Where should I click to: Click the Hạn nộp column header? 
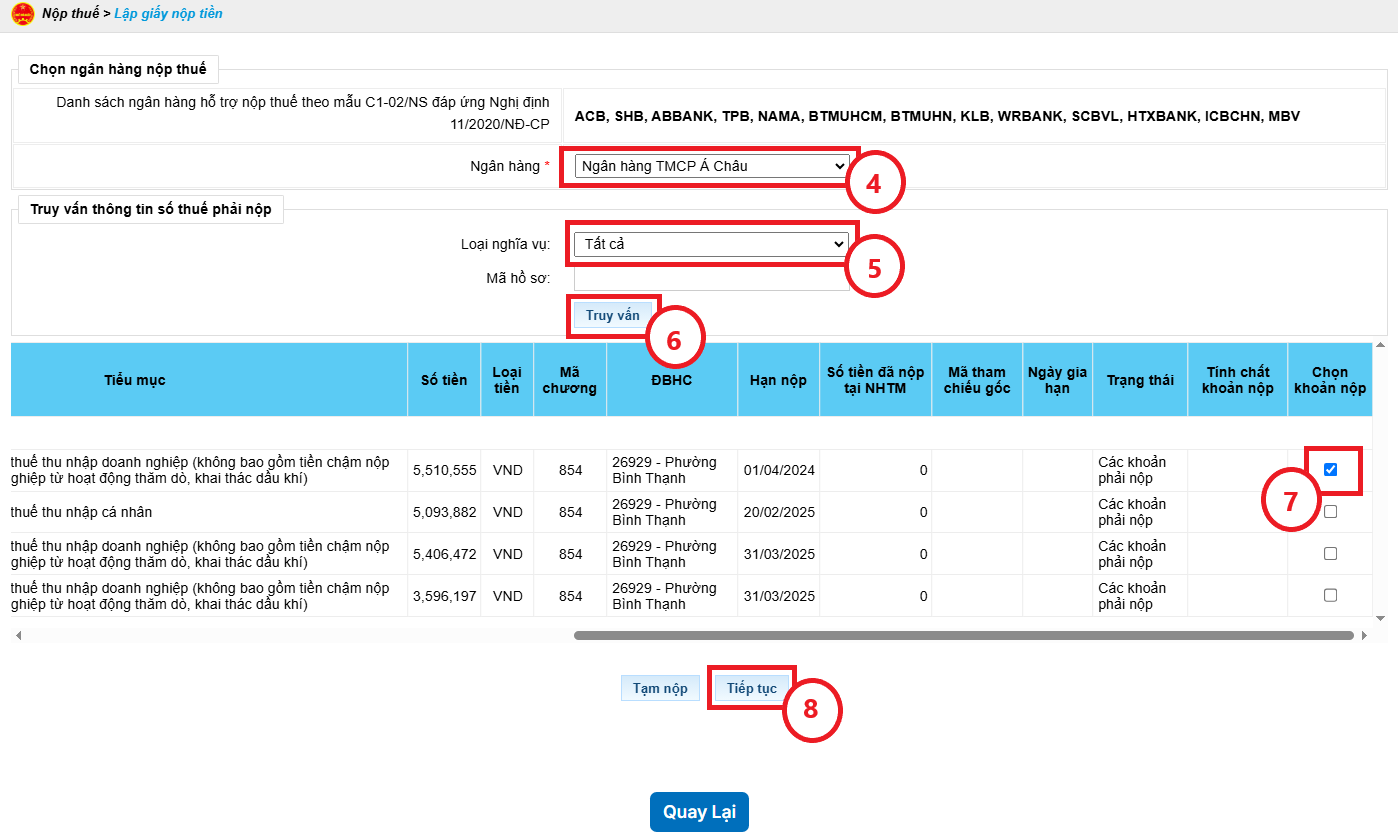[x=778, y=380]
